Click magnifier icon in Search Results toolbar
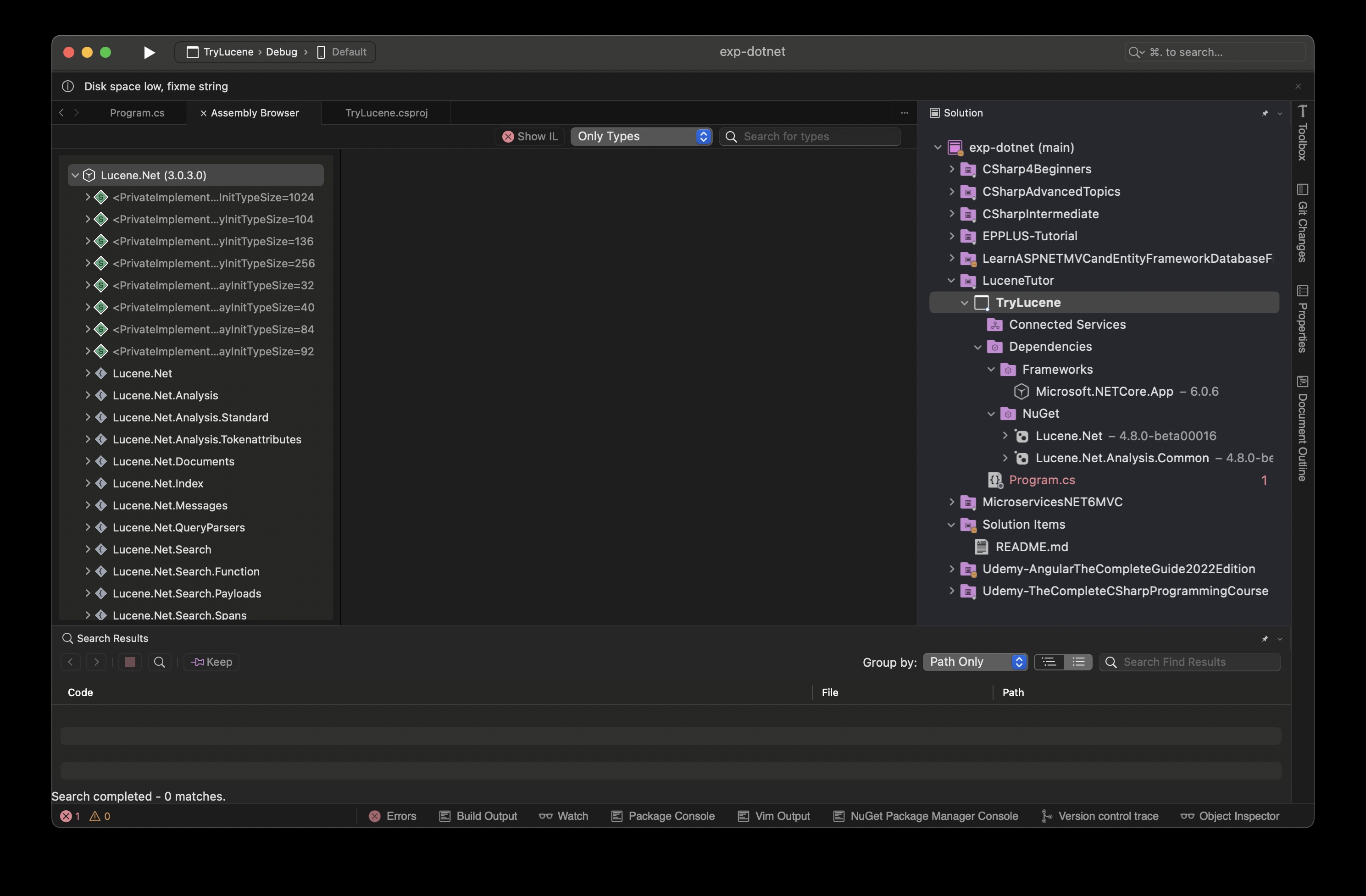This screenshot has height=896, width=1366. (x=160, y=662)
